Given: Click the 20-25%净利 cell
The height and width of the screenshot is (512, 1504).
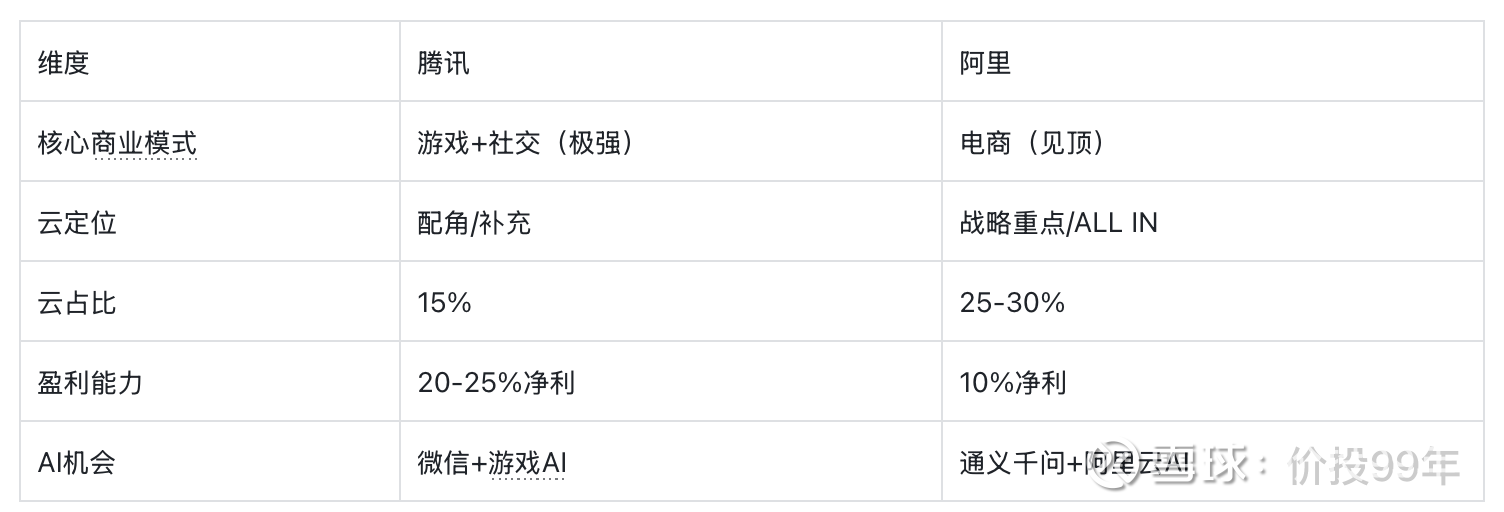Looking at the screenshot, I should pyautogui.click(x=496, y=382).
